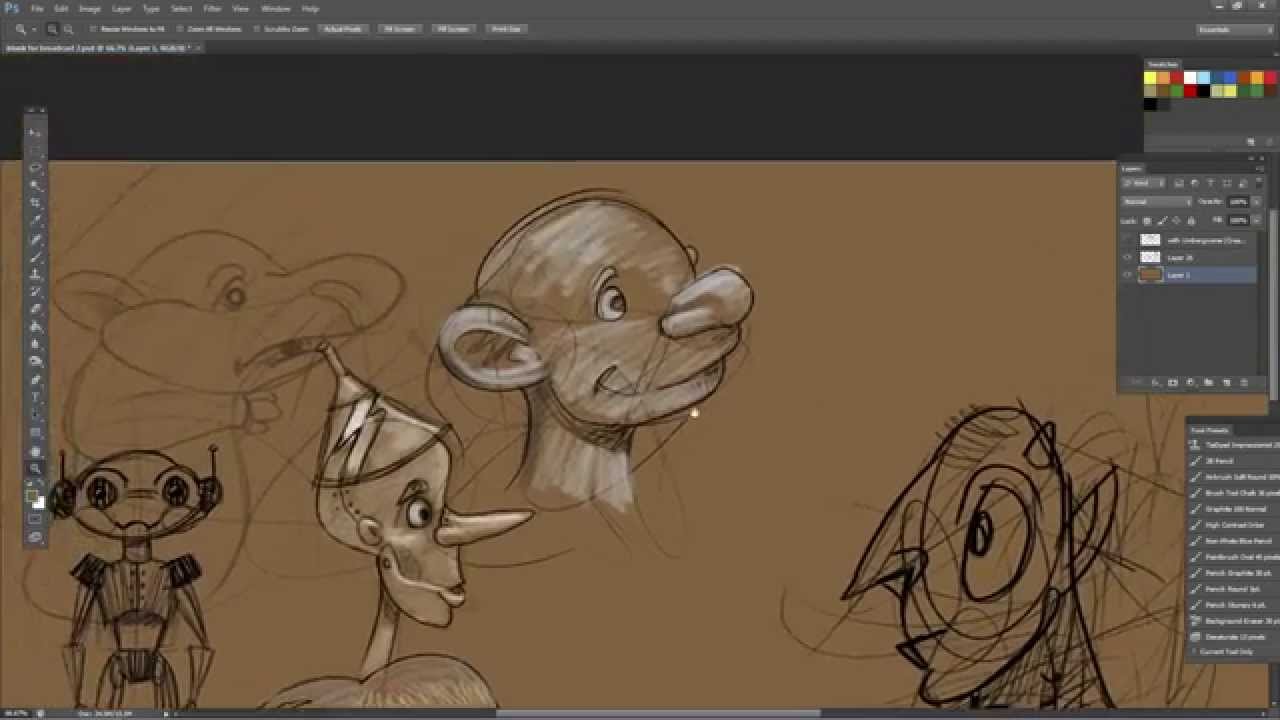Add adjustment layer from Layers panel
This screenshot has width=1280, height=720.
pos(1190,382)
